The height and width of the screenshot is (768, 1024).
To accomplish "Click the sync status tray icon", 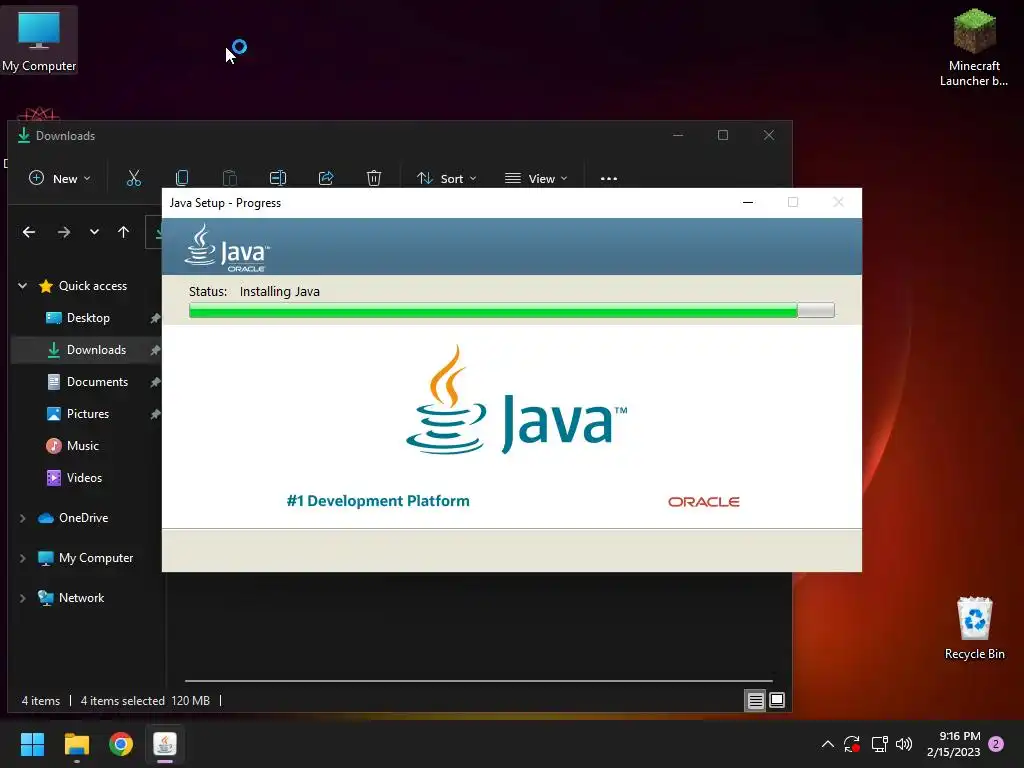I will pyautogui.click(x=852, y=744).
